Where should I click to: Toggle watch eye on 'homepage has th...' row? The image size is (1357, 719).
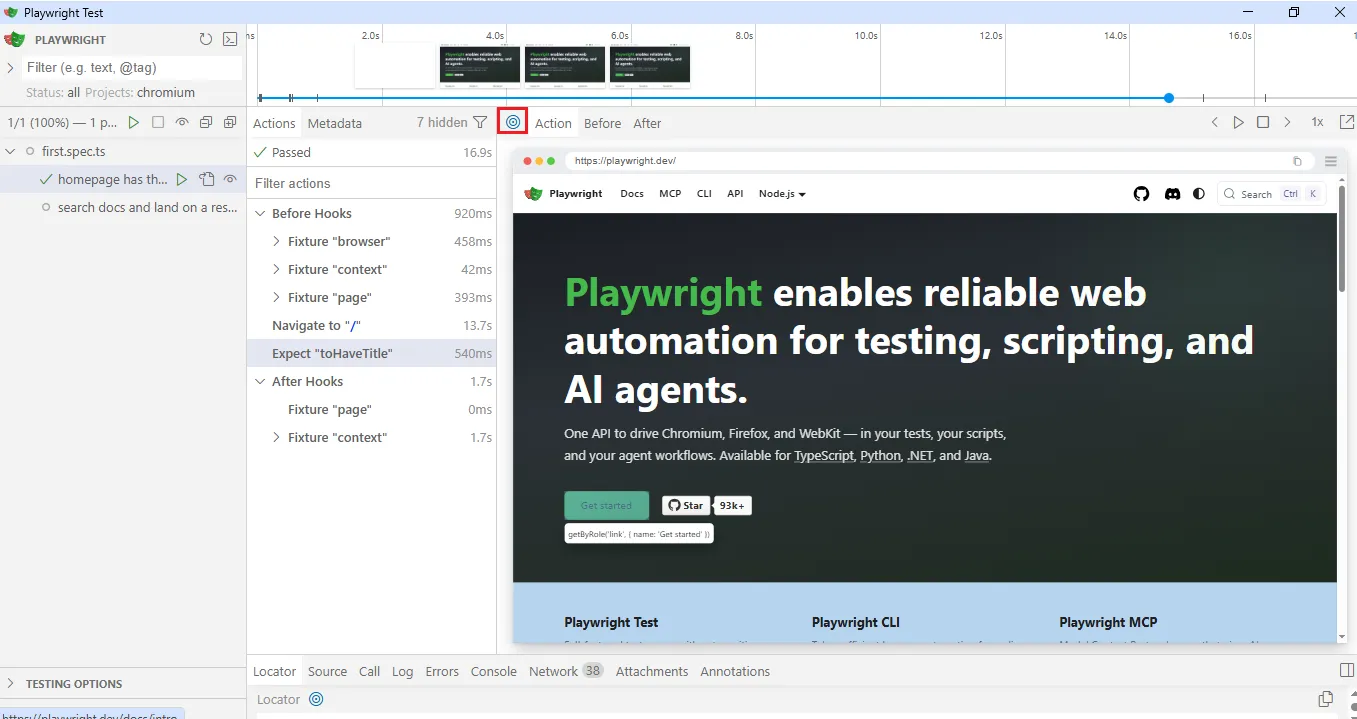tap(230, 179)
